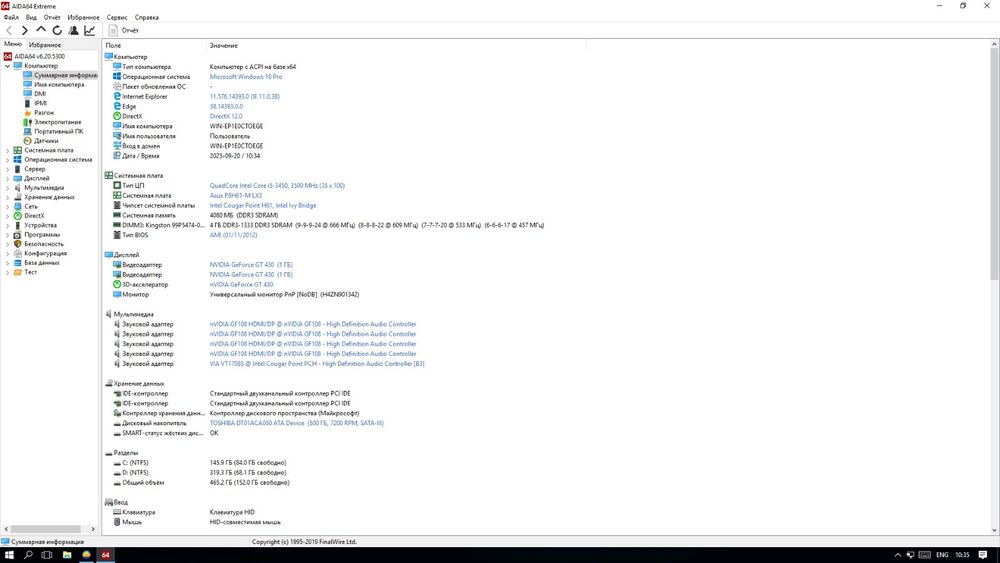Collapse the Компьютер tree node
Viewport: 1000px width, 563px height.
coord(7,66)
